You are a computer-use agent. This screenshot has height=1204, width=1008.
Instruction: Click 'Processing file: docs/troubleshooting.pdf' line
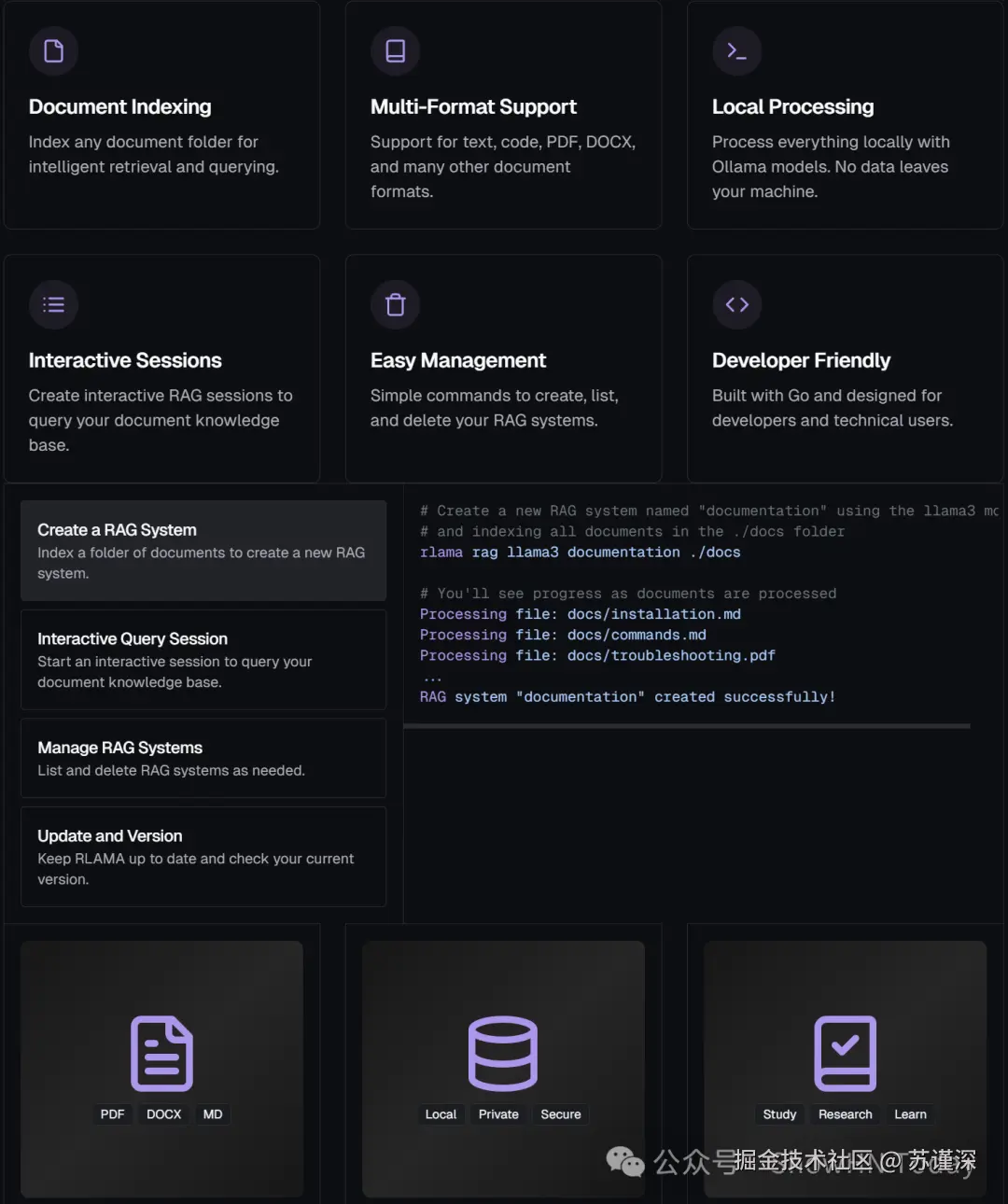pos(597,655)
